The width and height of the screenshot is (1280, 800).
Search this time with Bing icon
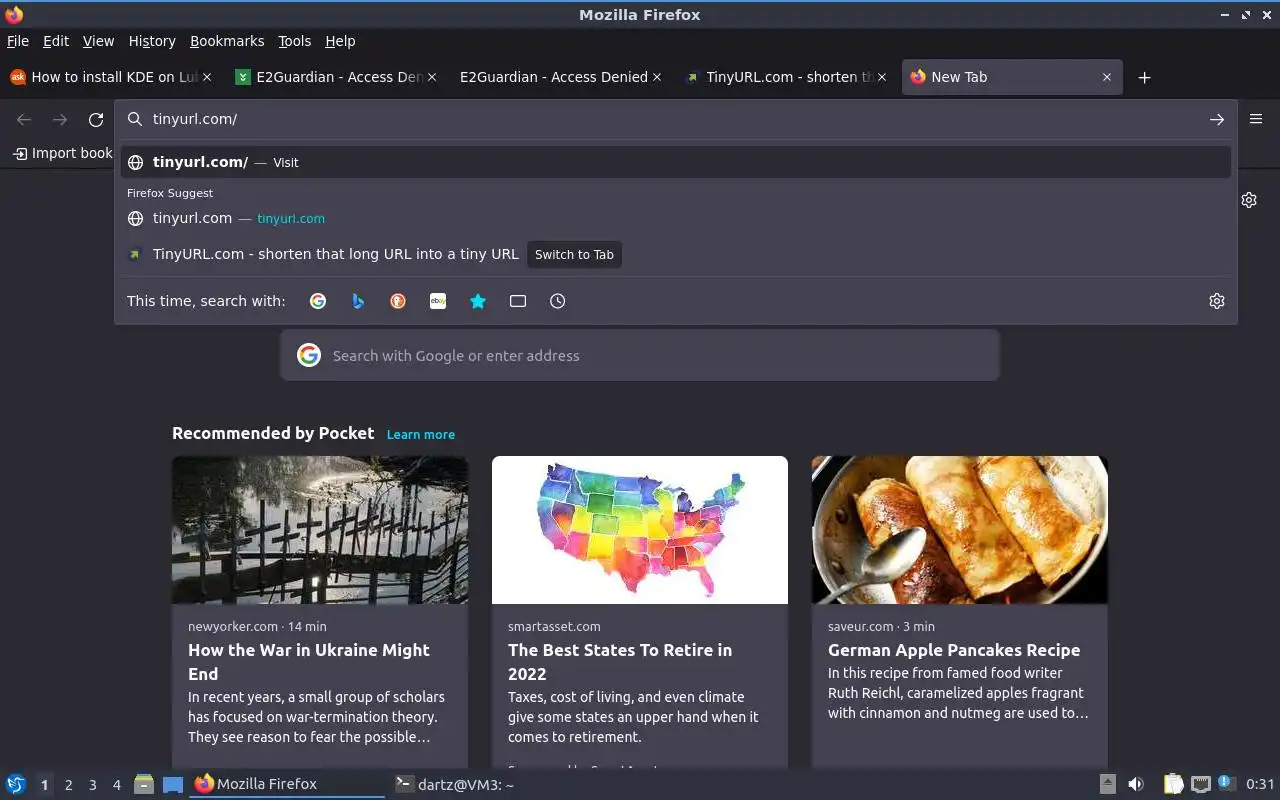tap(358, 301)
